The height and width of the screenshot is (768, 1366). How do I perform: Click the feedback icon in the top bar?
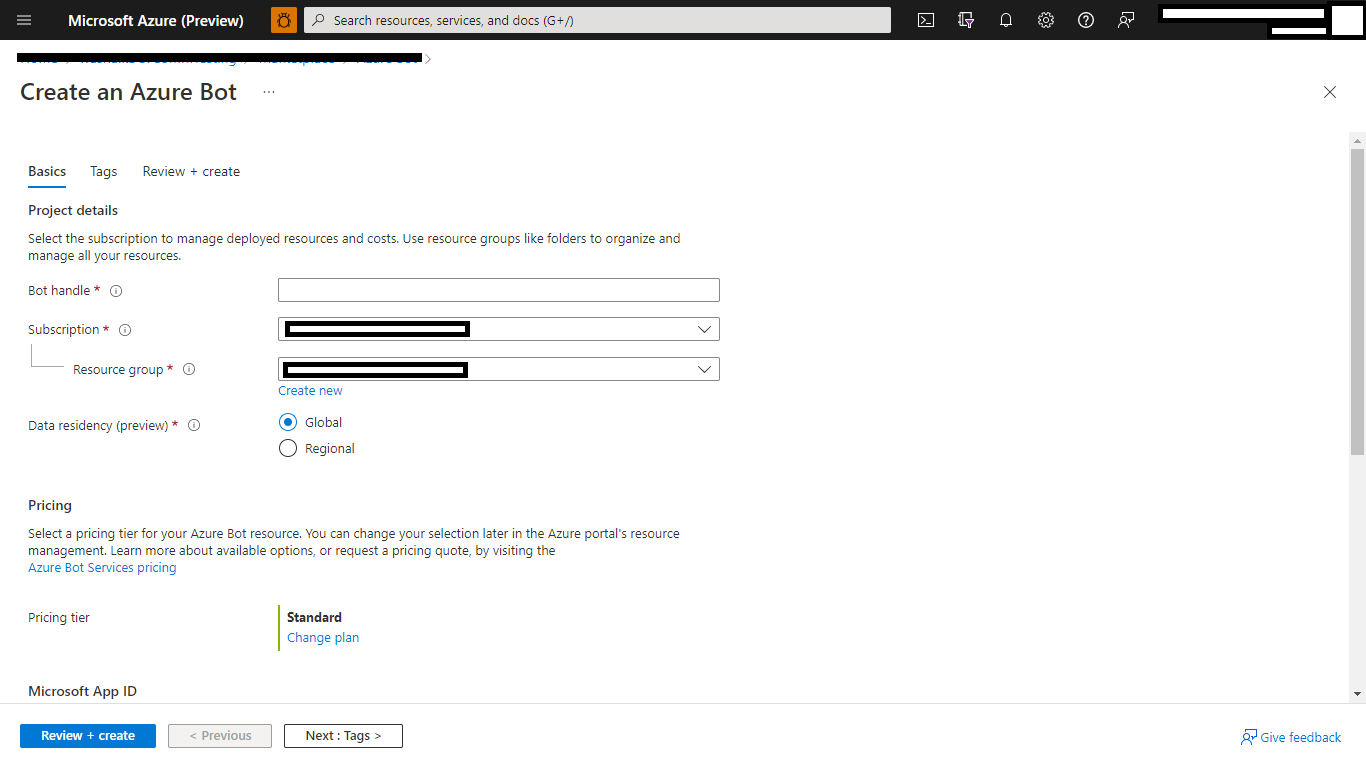click(1126, 20)
